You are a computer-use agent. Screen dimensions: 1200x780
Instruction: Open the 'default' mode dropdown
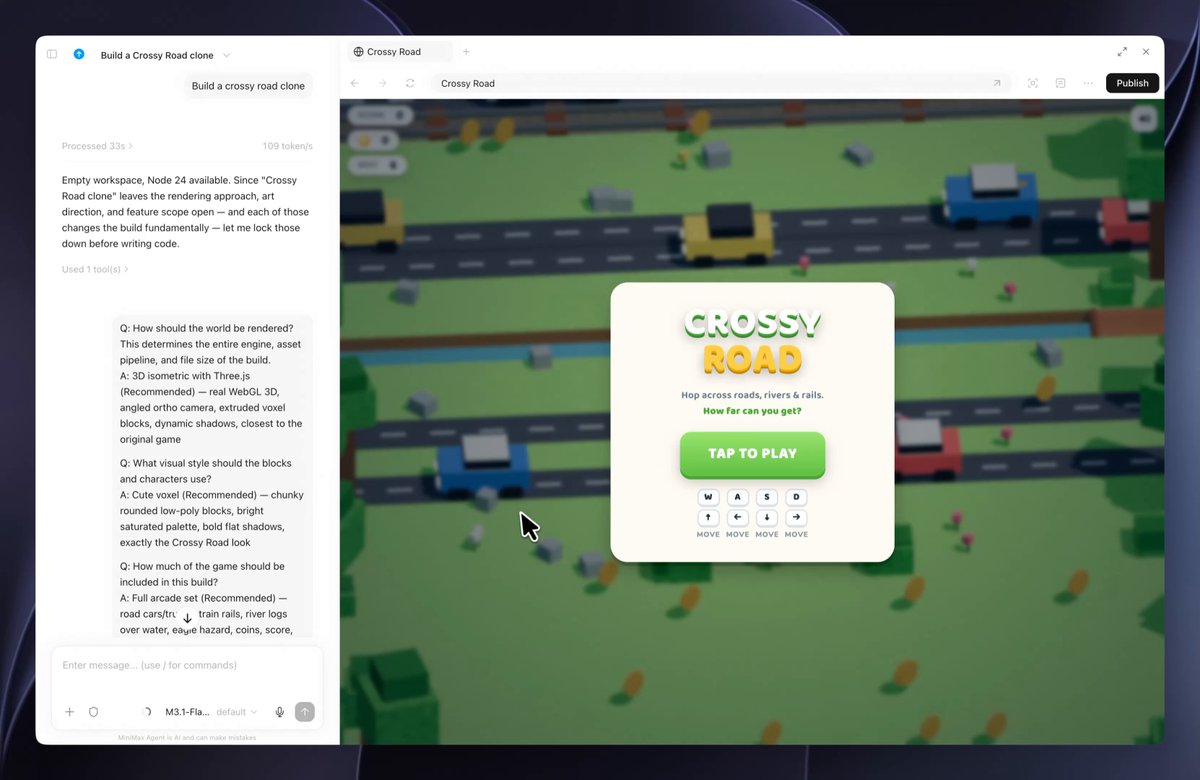pyautogui.click(x=237, y=712)
